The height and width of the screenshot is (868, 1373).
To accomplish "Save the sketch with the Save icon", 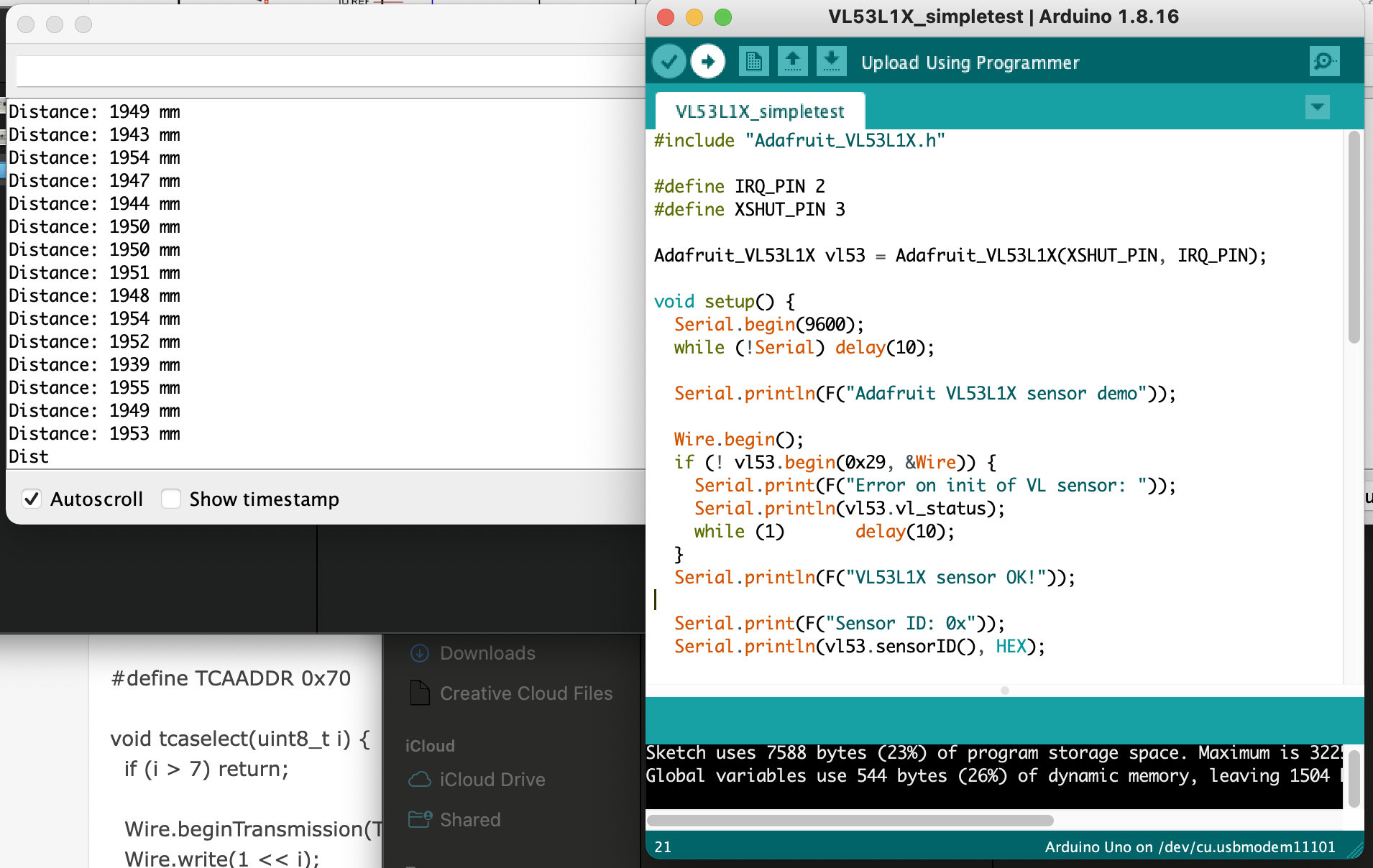I will (x=831, y=62).
